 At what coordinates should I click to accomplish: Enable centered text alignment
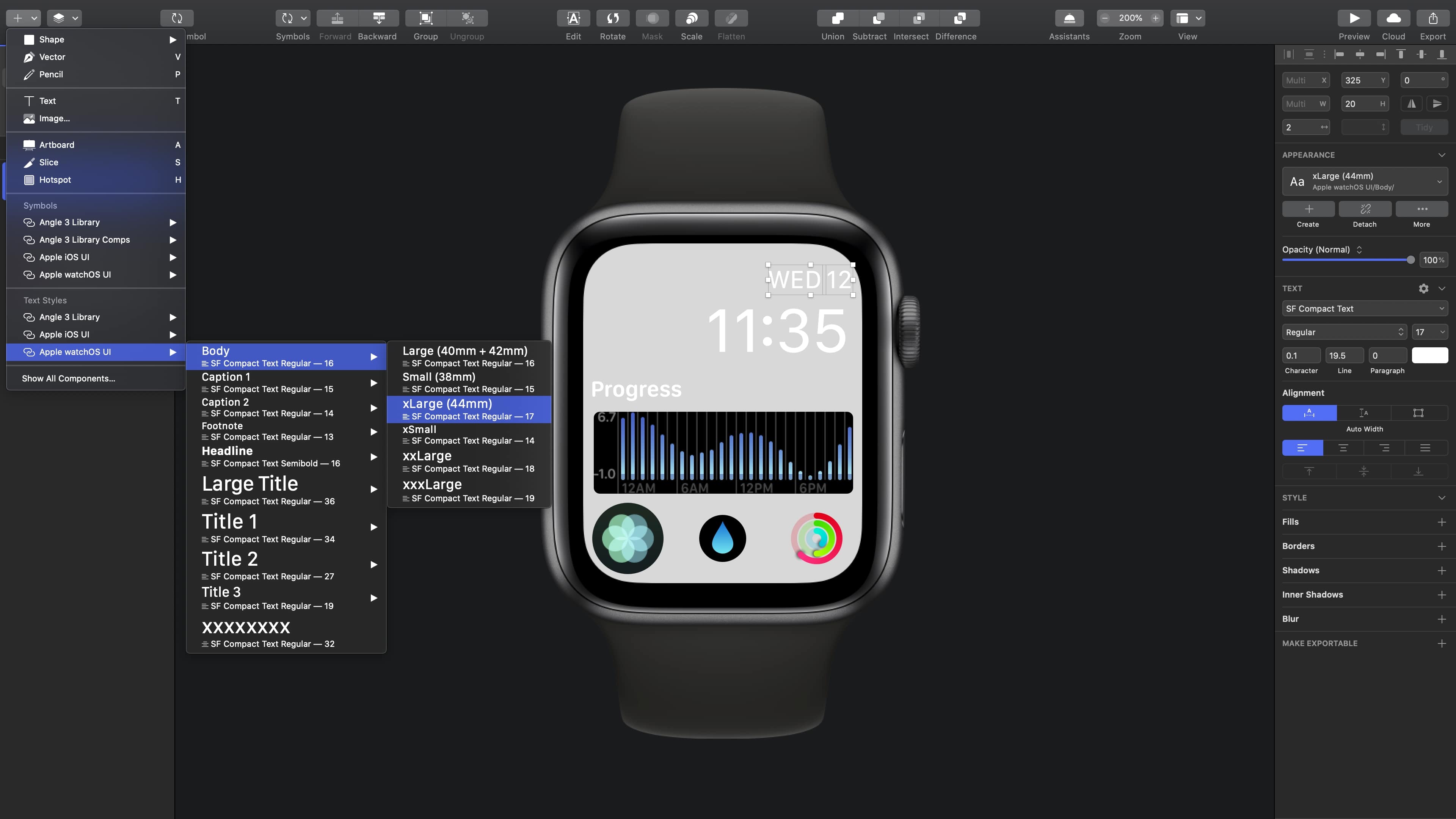click(x=1344, y=447)
